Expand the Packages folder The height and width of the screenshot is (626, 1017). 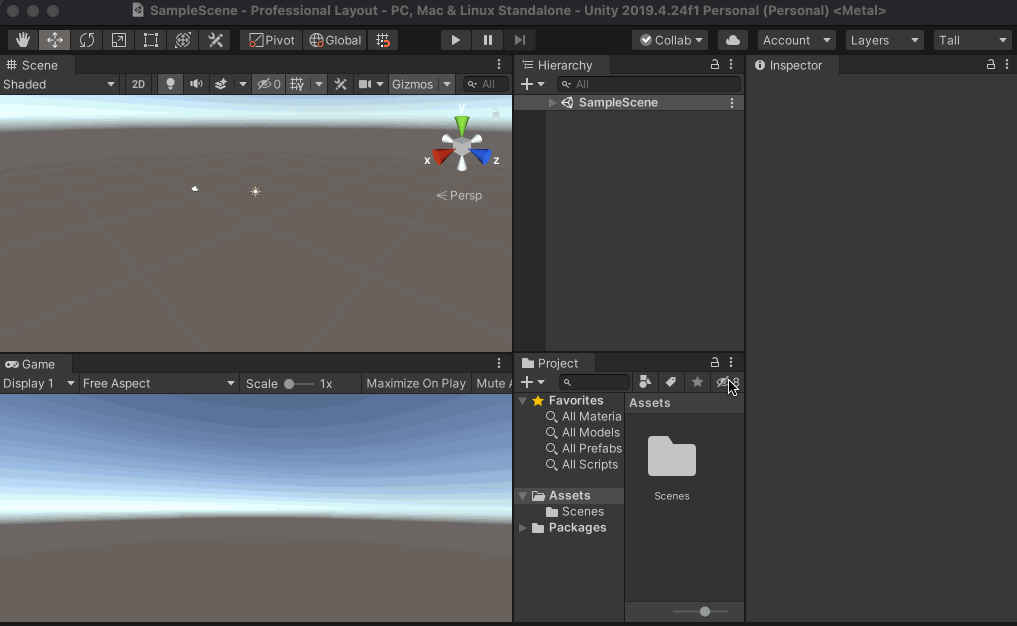tap(523, 528)
